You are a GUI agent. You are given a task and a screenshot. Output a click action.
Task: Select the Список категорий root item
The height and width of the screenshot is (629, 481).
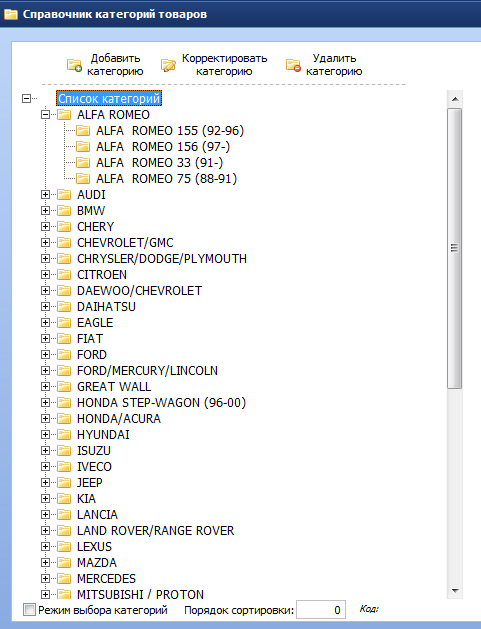(109, 98)
